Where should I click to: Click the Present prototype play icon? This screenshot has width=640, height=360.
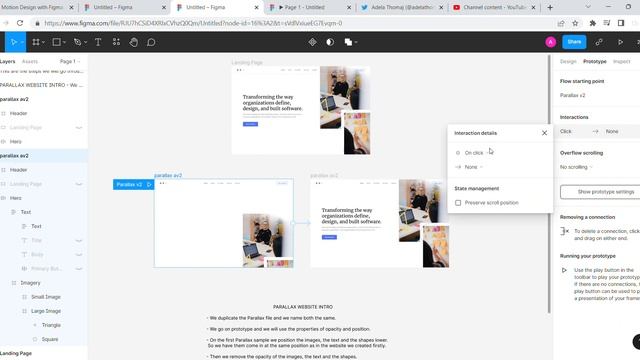620,42
